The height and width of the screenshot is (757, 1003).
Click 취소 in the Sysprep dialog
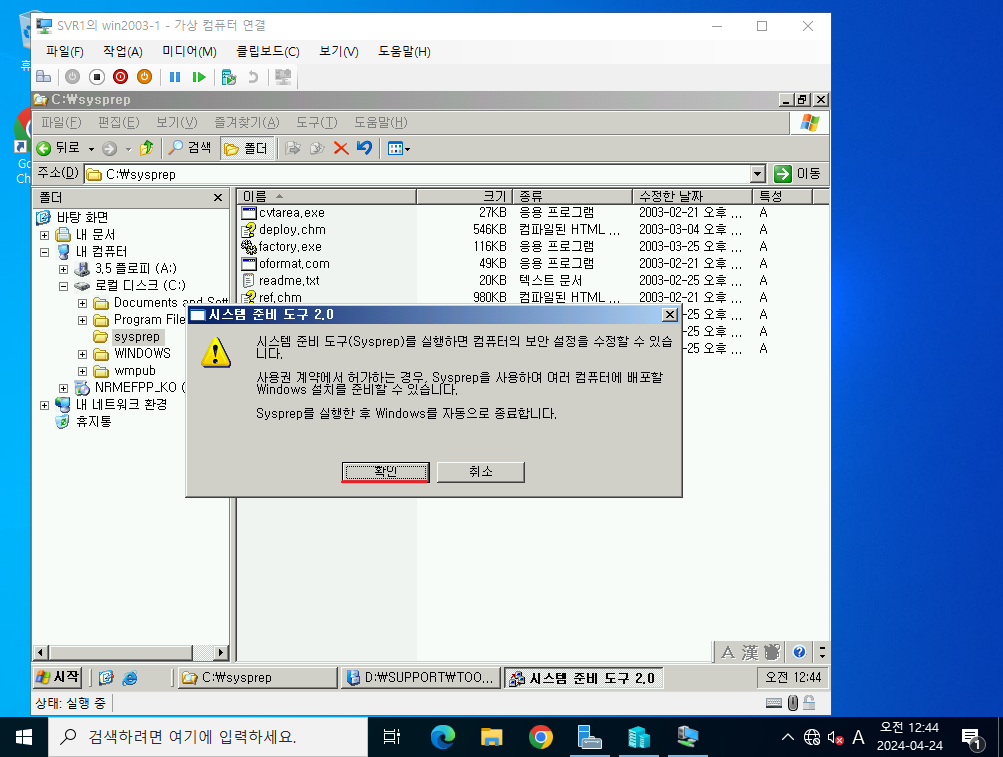[x=480, y=472]
